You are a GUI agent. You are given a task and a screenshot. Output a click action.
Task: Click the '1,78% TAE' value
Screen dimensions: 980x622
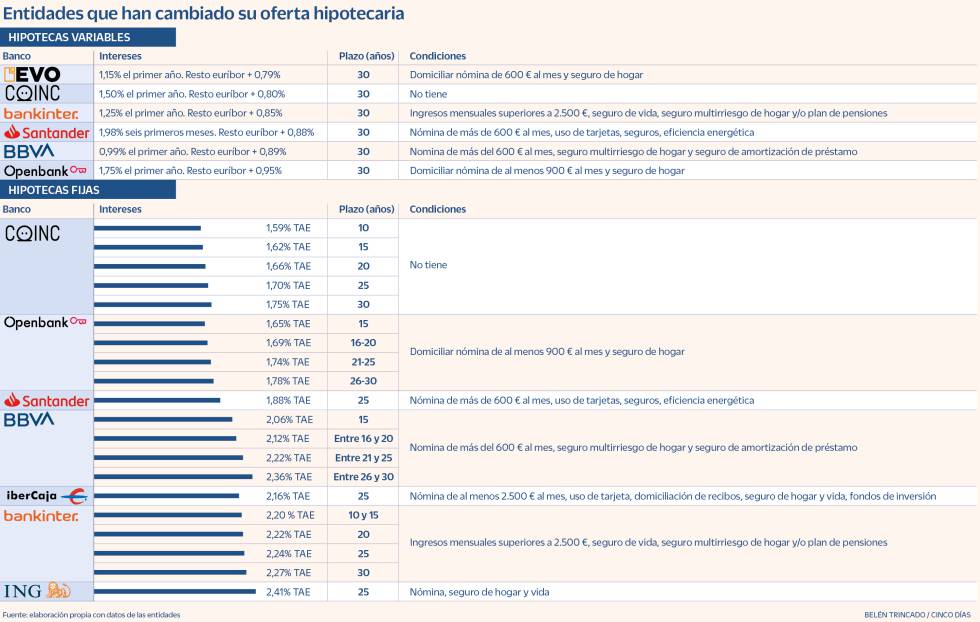(288, 381)
